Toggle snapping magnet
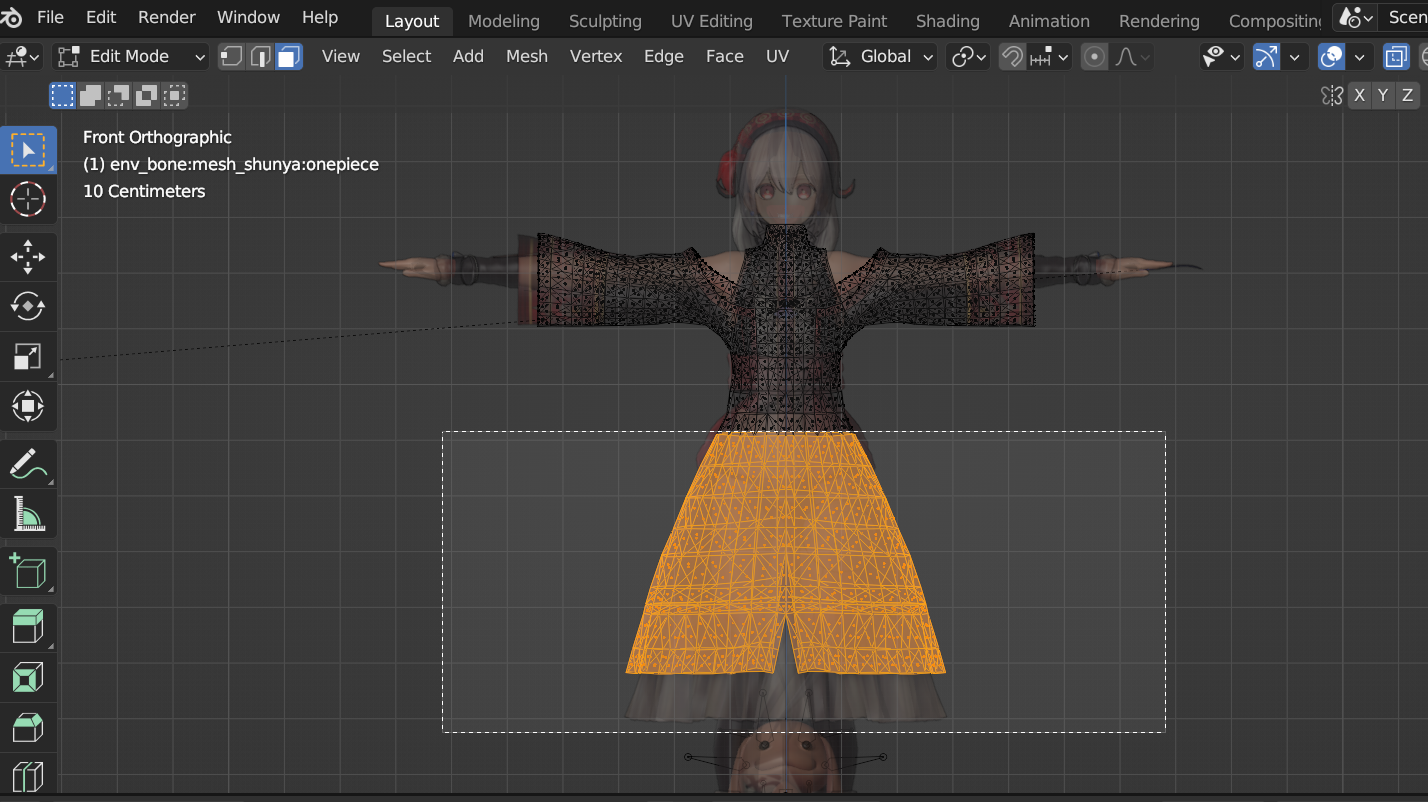Viewport: 1428px width, 802px height. click(x=1012, y=57)
